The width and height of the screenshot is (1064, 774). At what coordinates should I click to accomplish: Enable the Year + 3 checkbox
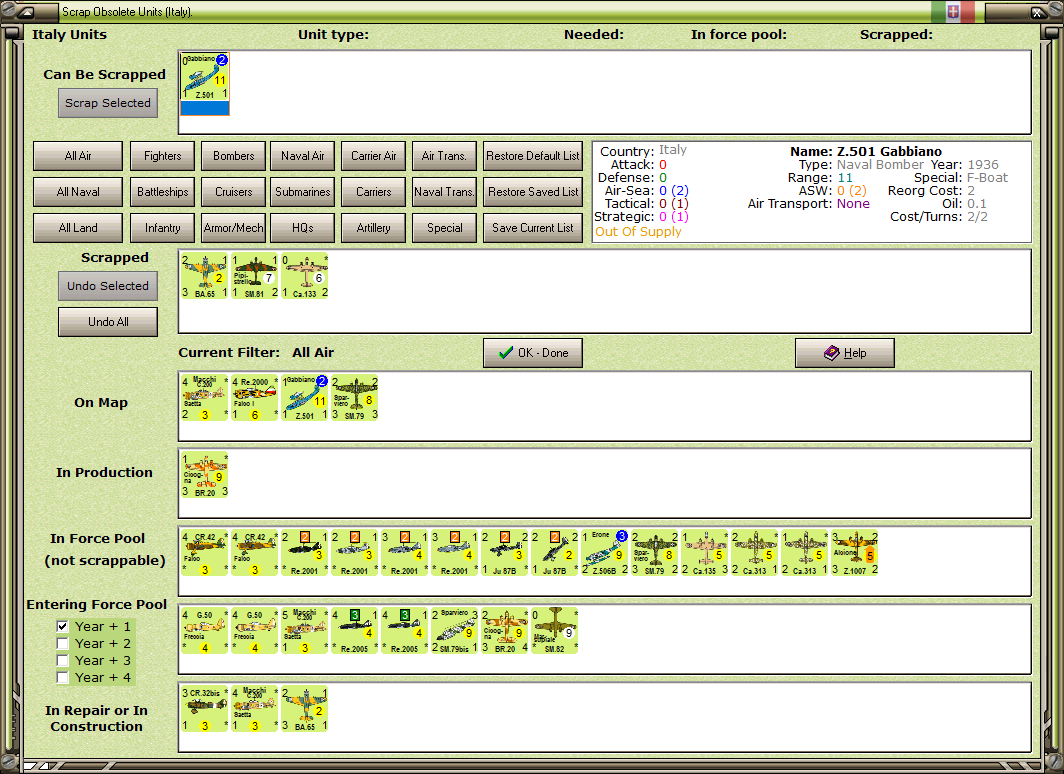coord(62,660)
